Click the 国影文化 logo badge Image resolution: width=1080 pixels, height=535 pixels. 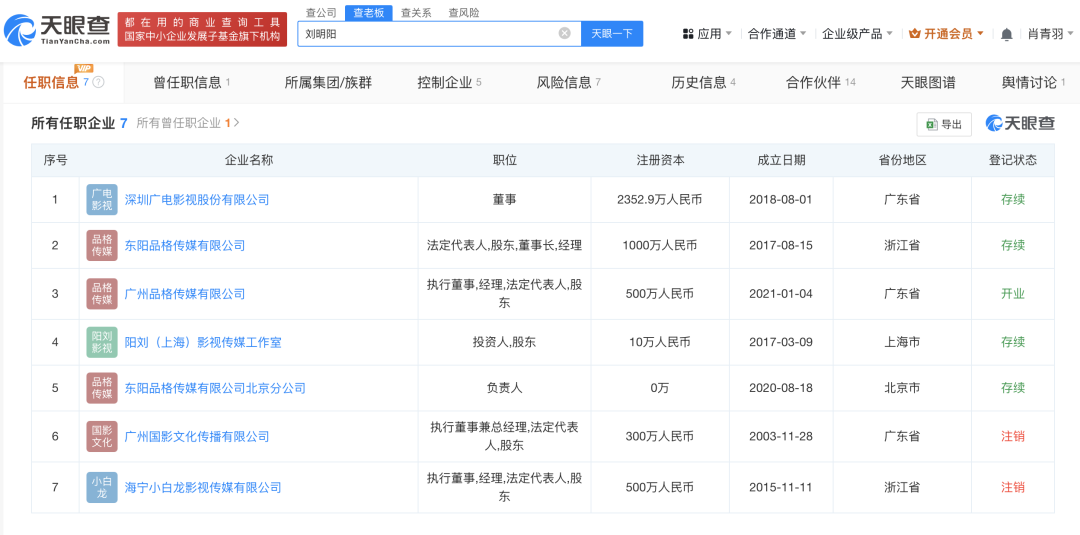[x=102, y=436]
